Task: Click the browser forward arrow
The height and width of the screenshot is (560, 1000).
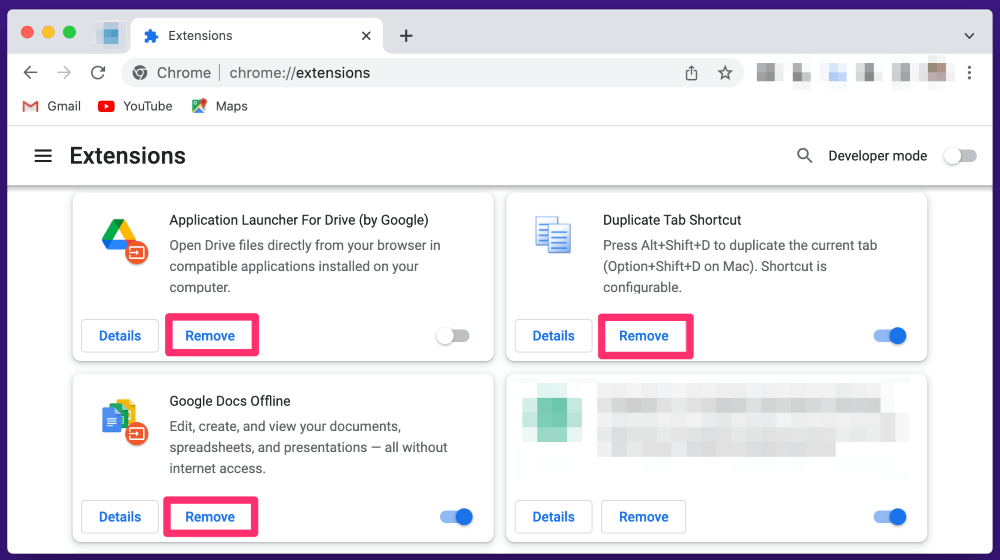Action: tap(64, 73)
